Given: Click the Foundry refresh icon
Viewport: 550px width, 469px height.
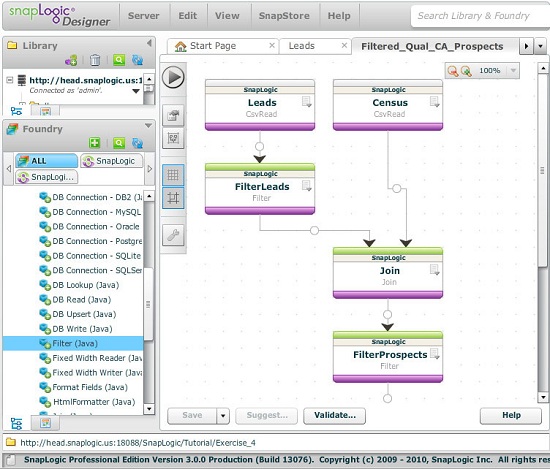Looking at the screenshot, I should point(137,143).
